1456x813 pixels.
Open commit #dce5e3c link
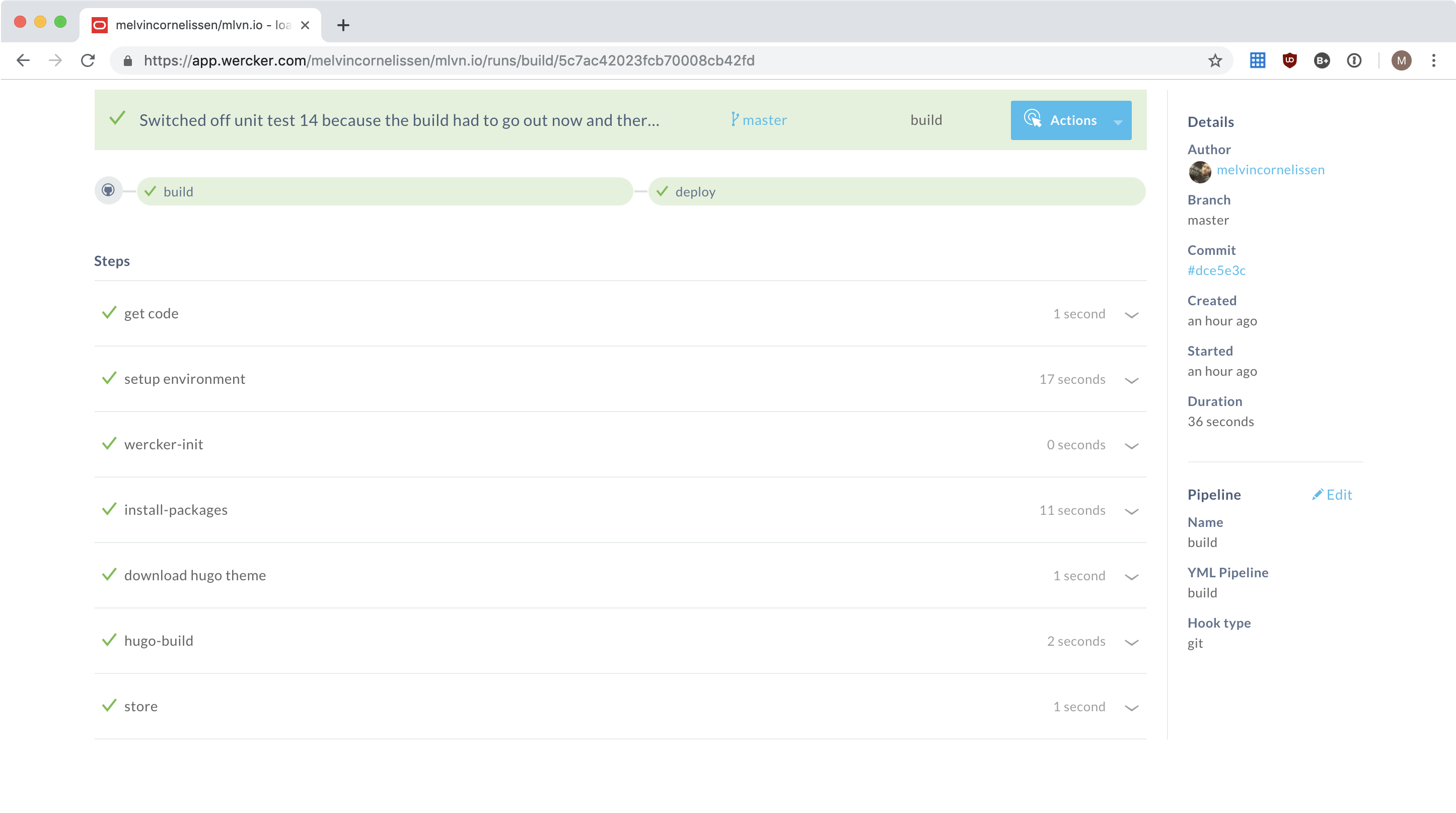(1216, 270)
